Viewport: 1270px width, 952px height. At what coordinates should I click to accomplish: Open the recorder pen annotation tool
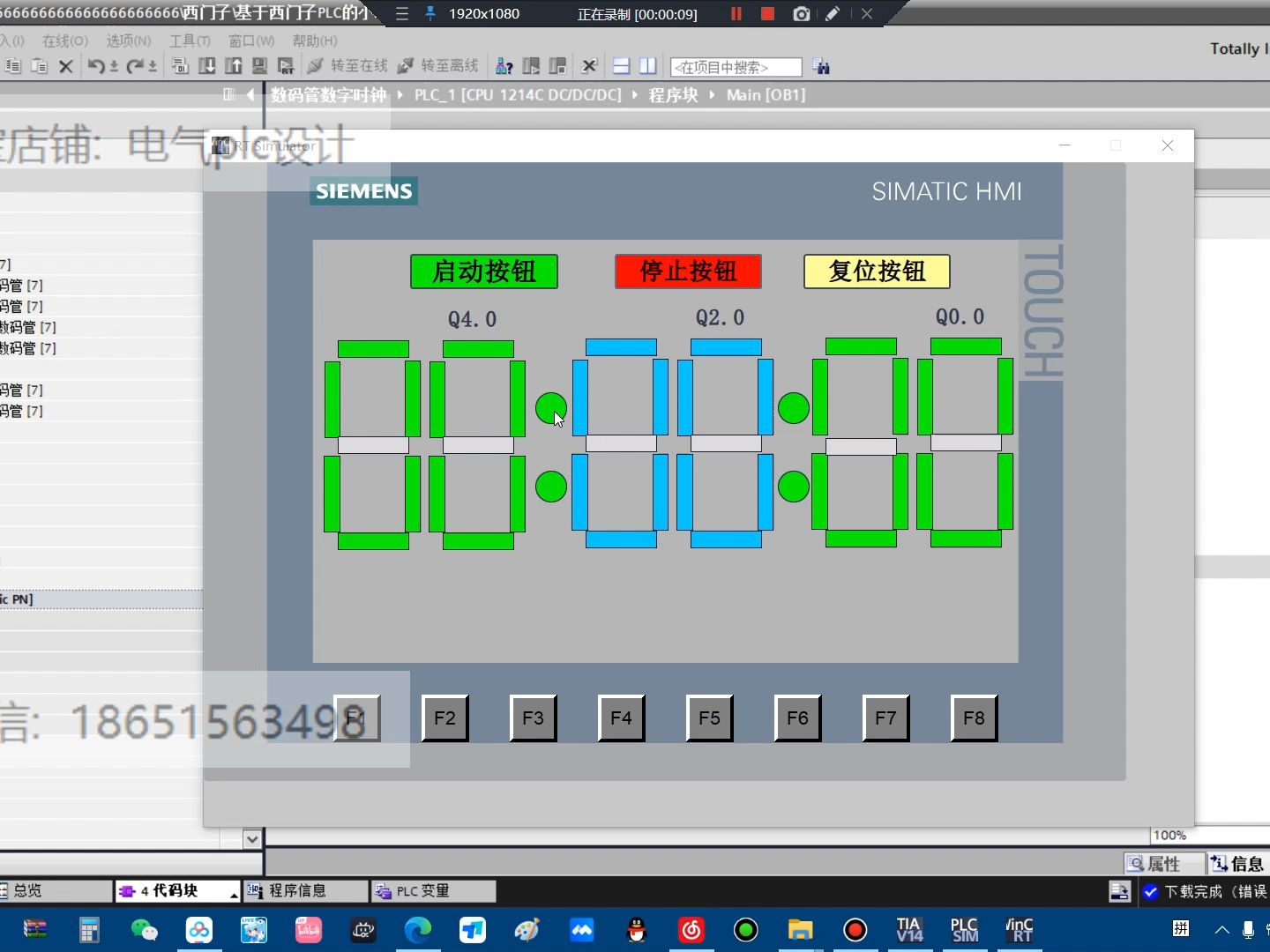click(832, 14)
